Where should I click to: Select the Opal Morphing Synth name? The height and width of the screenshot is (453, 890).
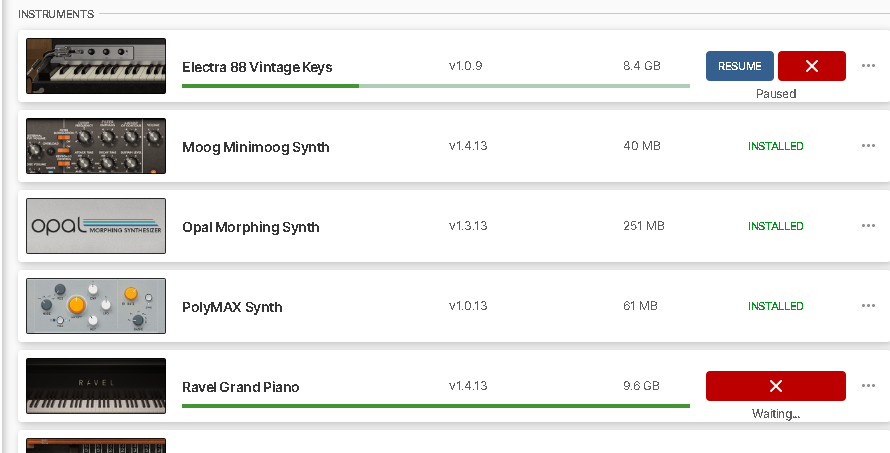point(250,227)
